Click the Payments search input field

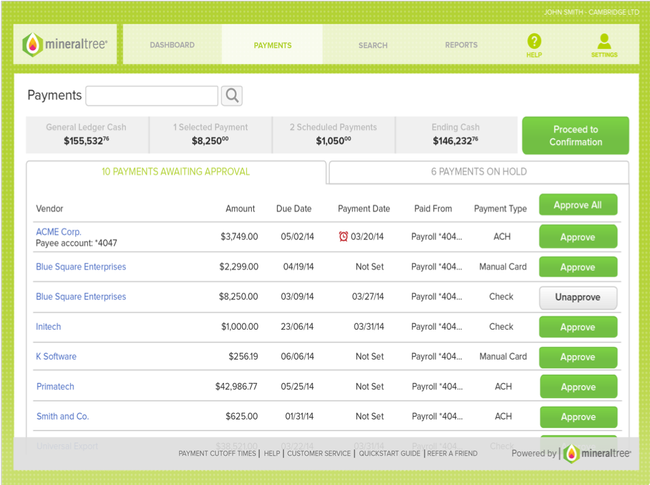click(x=152, y=96)
